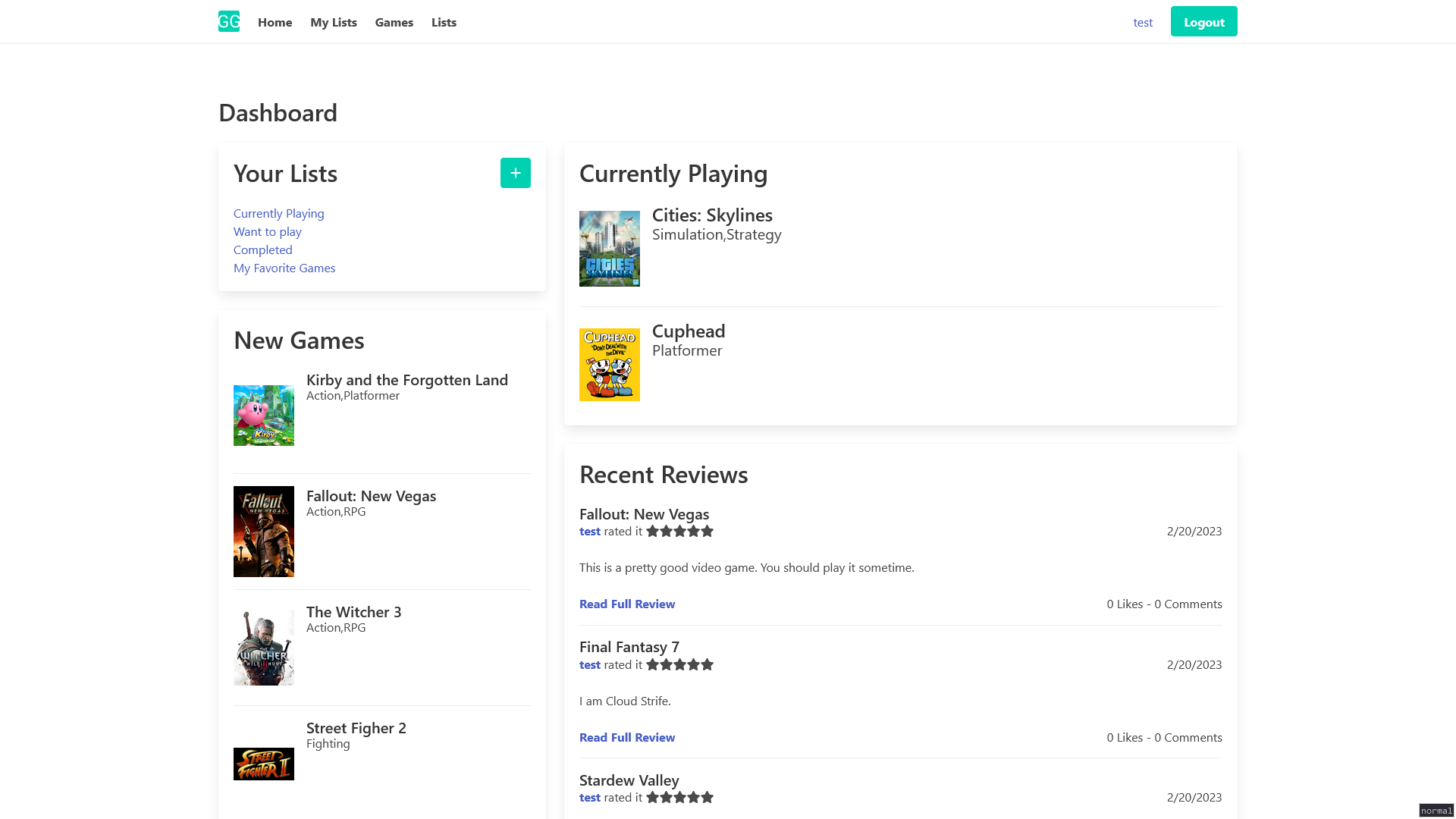Click the GG logo icon
1456x819 pixels.
click(x=229, y=21)
